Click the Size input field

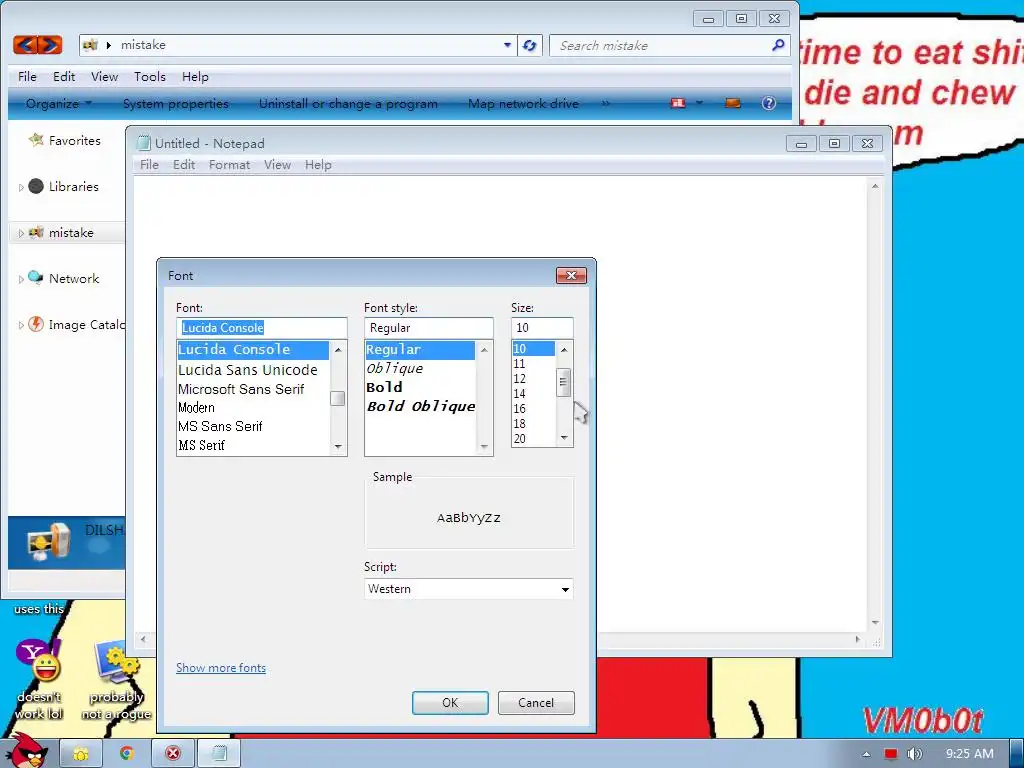542,328
